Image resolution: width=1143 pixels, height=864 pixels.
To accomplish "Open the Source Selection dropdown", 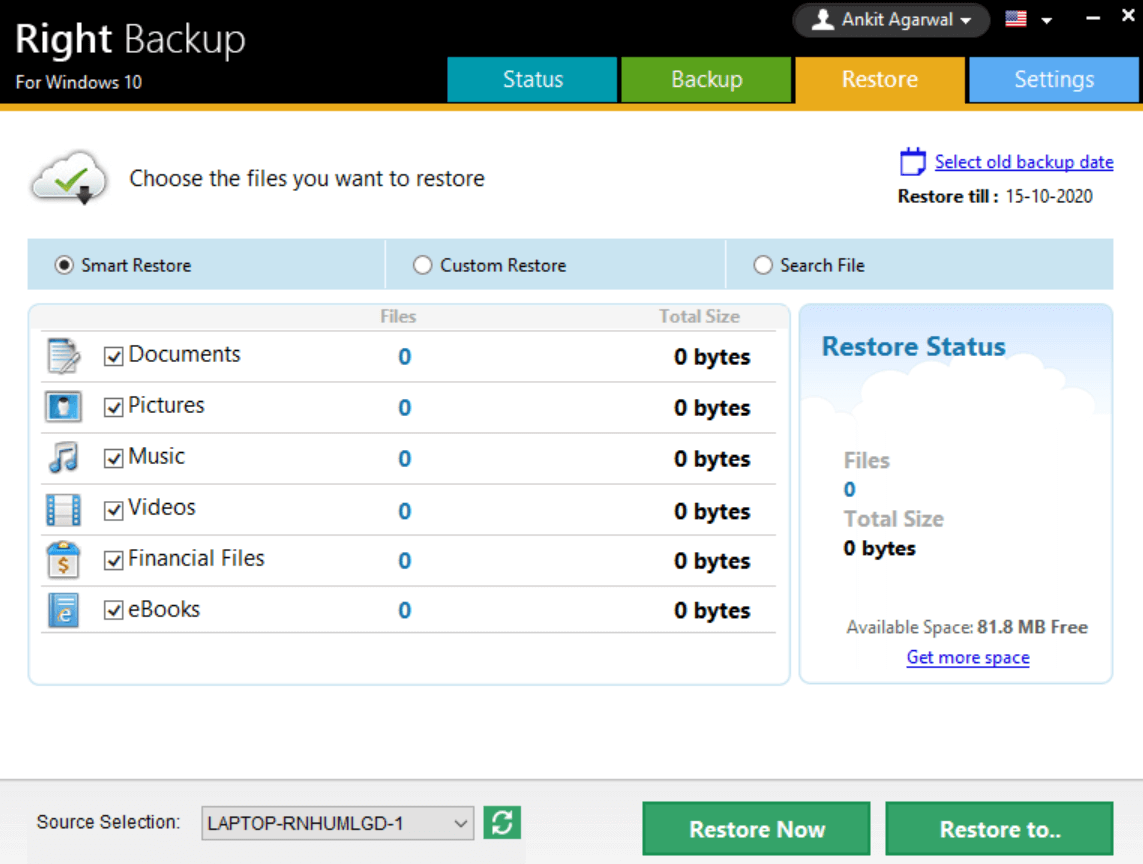I will [337, 824].
